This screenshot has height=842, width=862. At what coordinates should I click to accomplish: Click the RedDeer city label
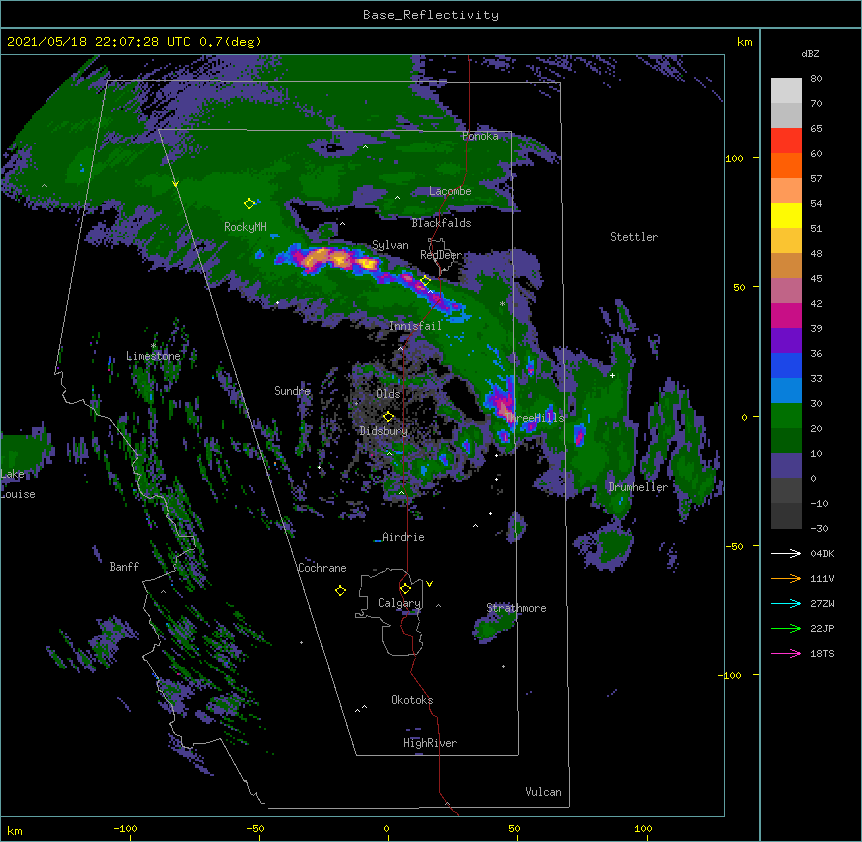pyautogui.click(x=441, y=255)
